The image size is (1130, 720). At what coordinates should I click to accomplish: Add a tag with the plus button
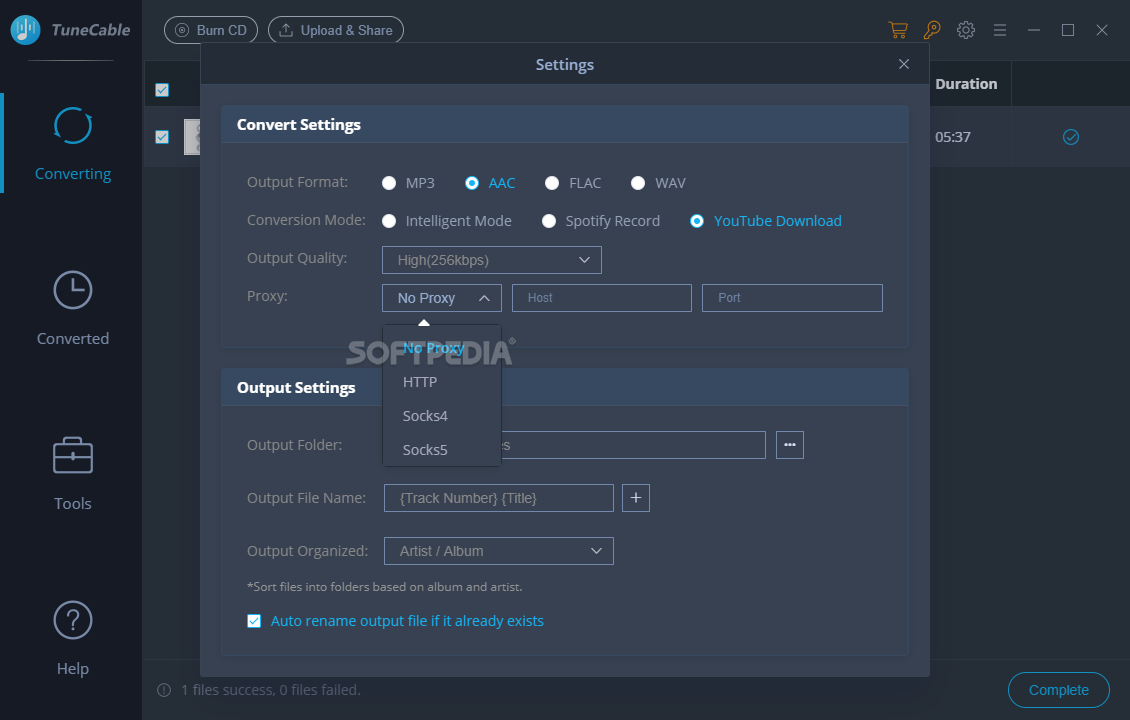click(636, 498)
